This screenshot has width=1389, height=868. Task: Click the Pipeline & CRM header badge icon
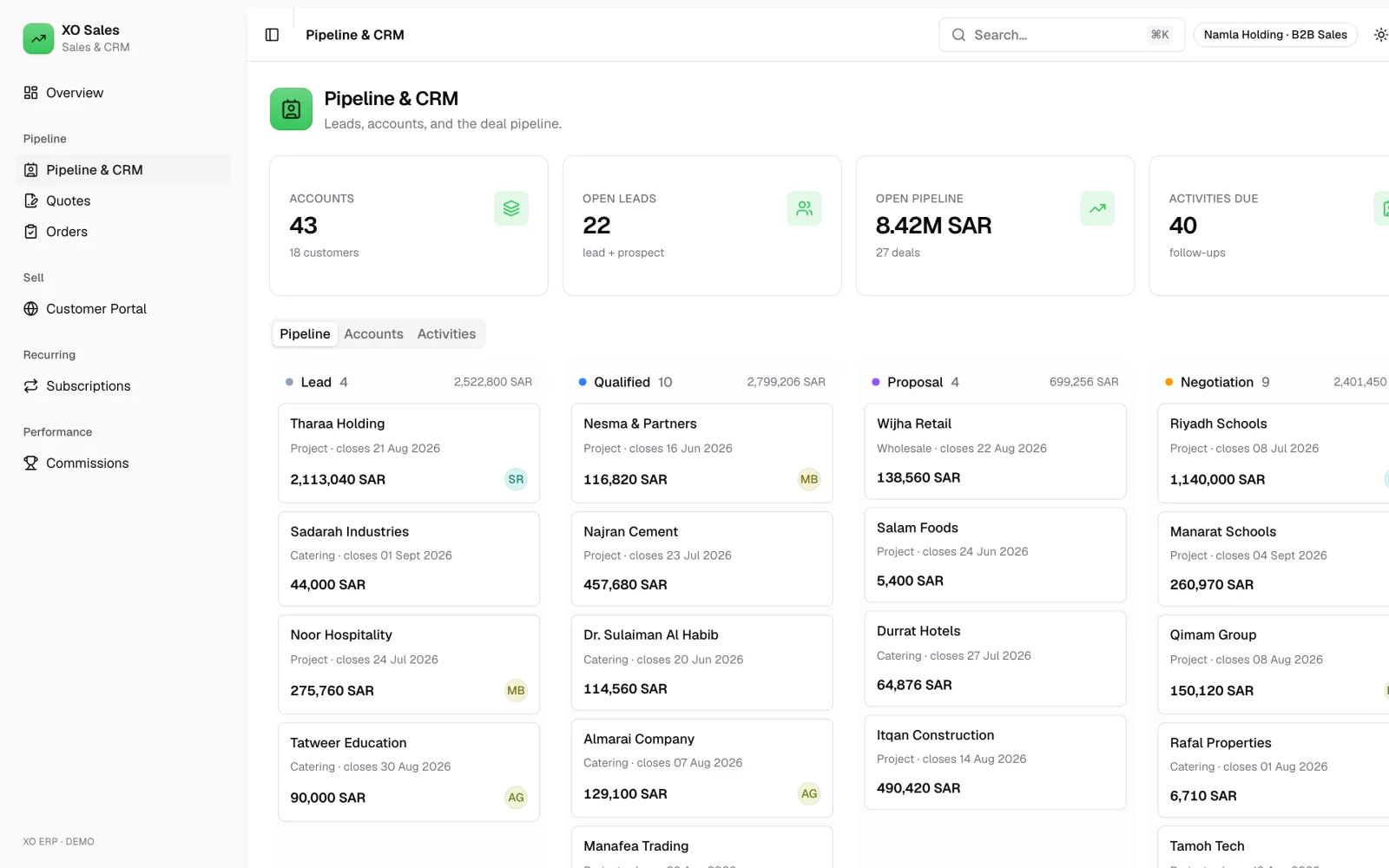tap(291, 108)
